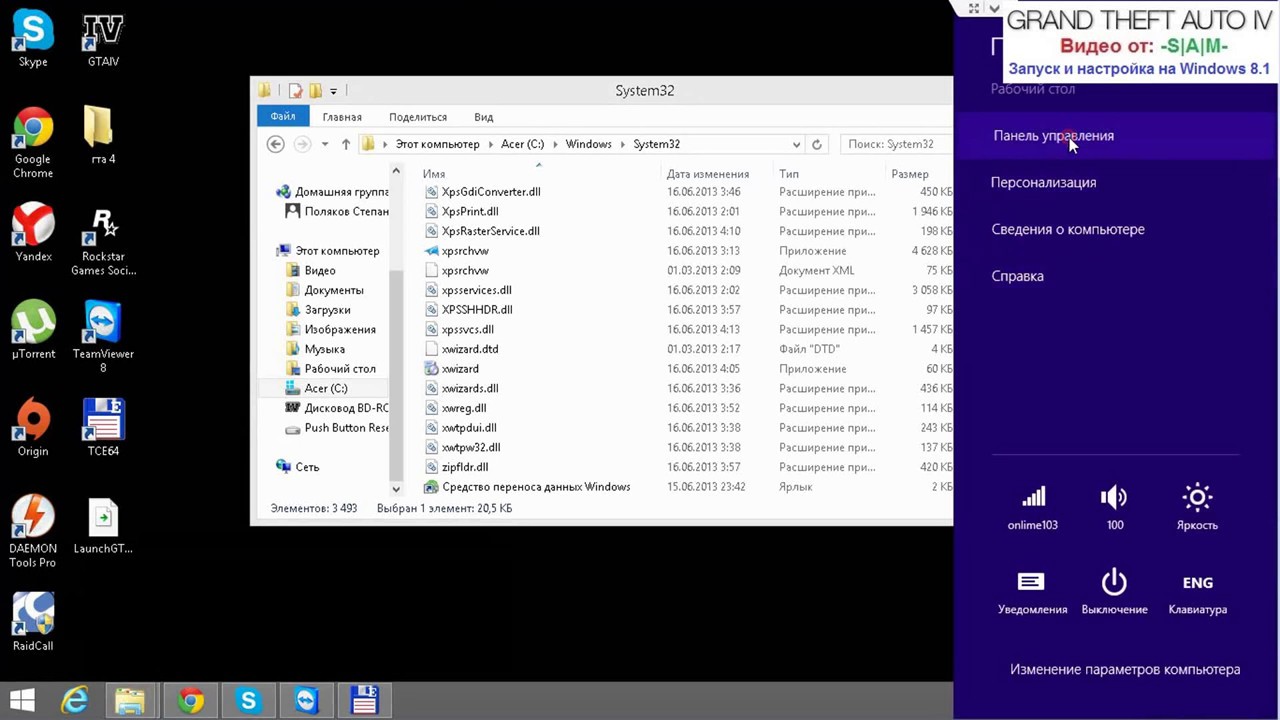Open the onlime103 network settings
The image size is (1280, 720).
pos(1033,507)
